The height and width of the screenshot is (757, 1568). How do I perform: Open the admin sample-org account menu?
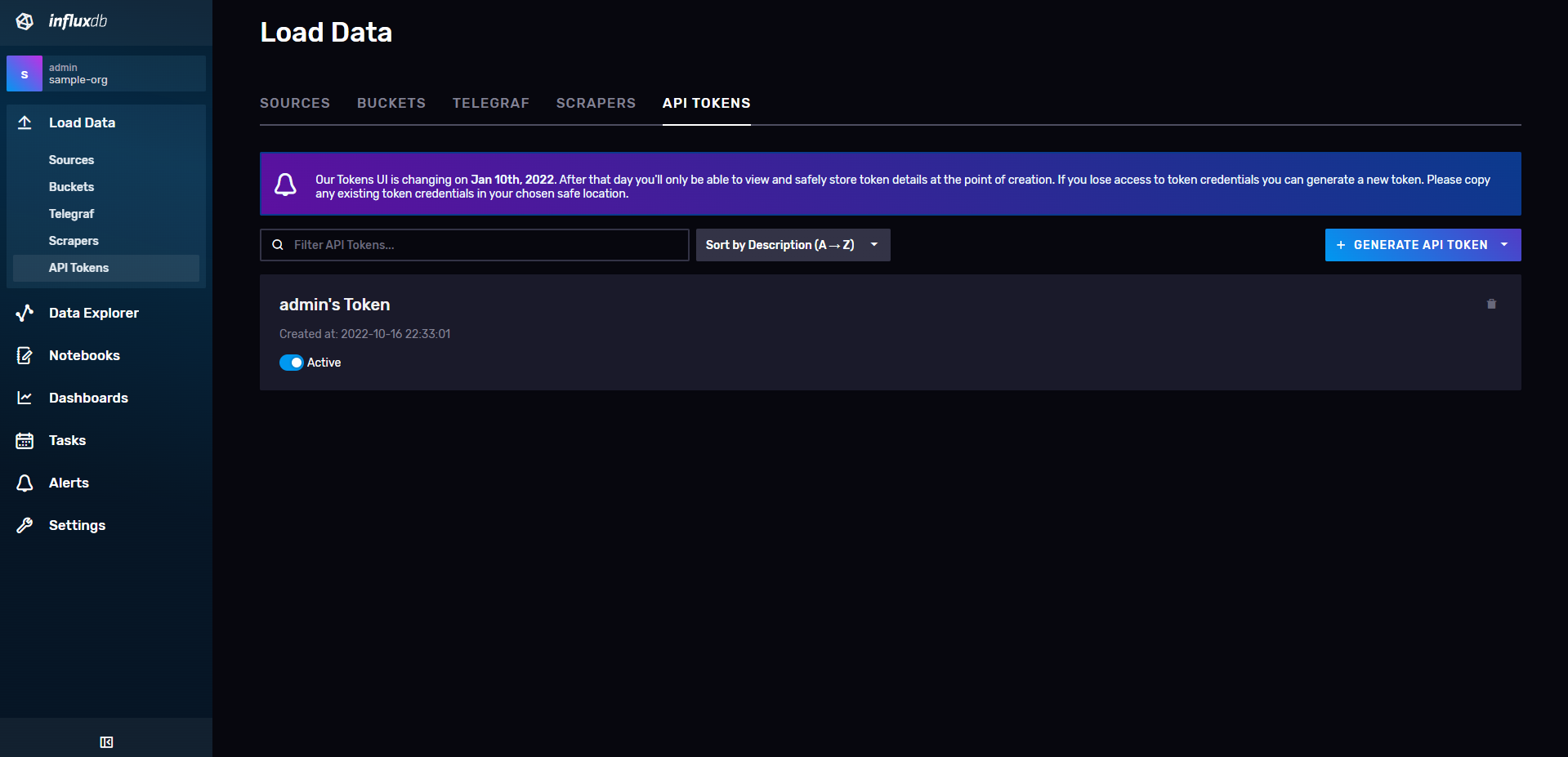tap(106, 73)
